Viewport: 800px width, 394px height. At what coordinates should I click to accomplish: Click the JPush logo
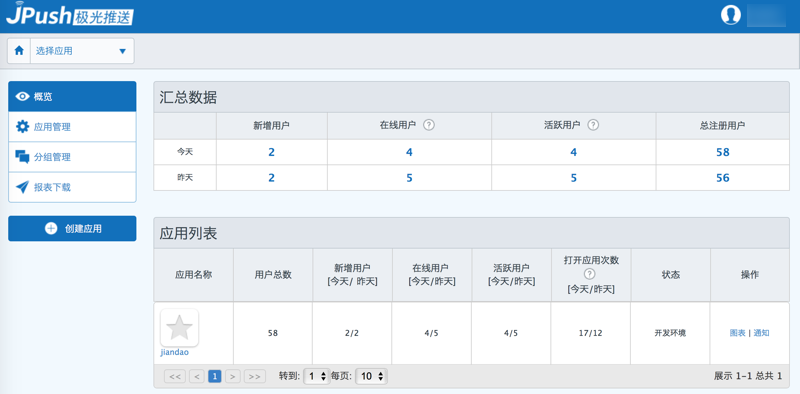click(69, 15)
